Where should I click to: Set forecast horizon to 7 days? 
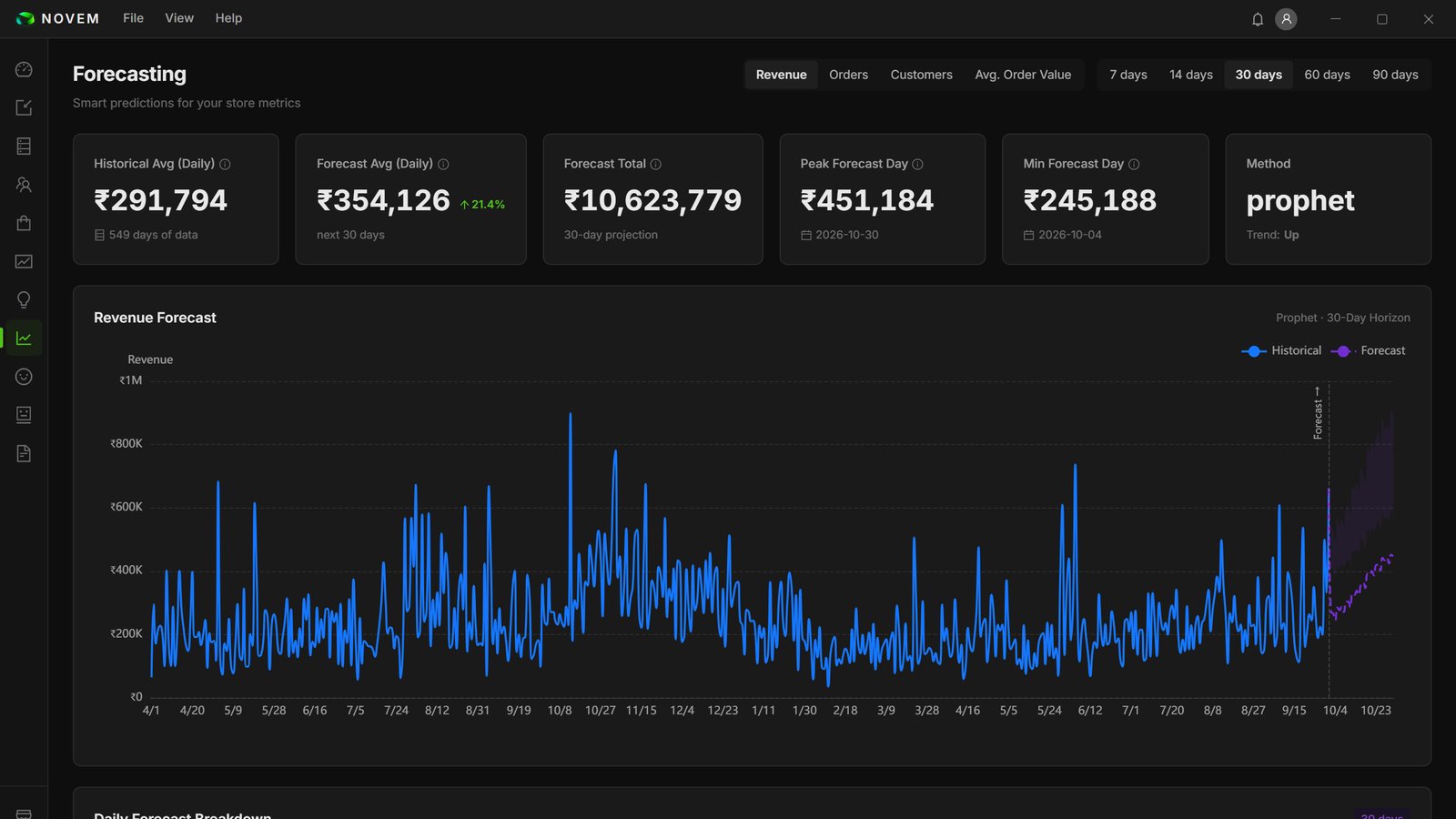[1127, 75]
